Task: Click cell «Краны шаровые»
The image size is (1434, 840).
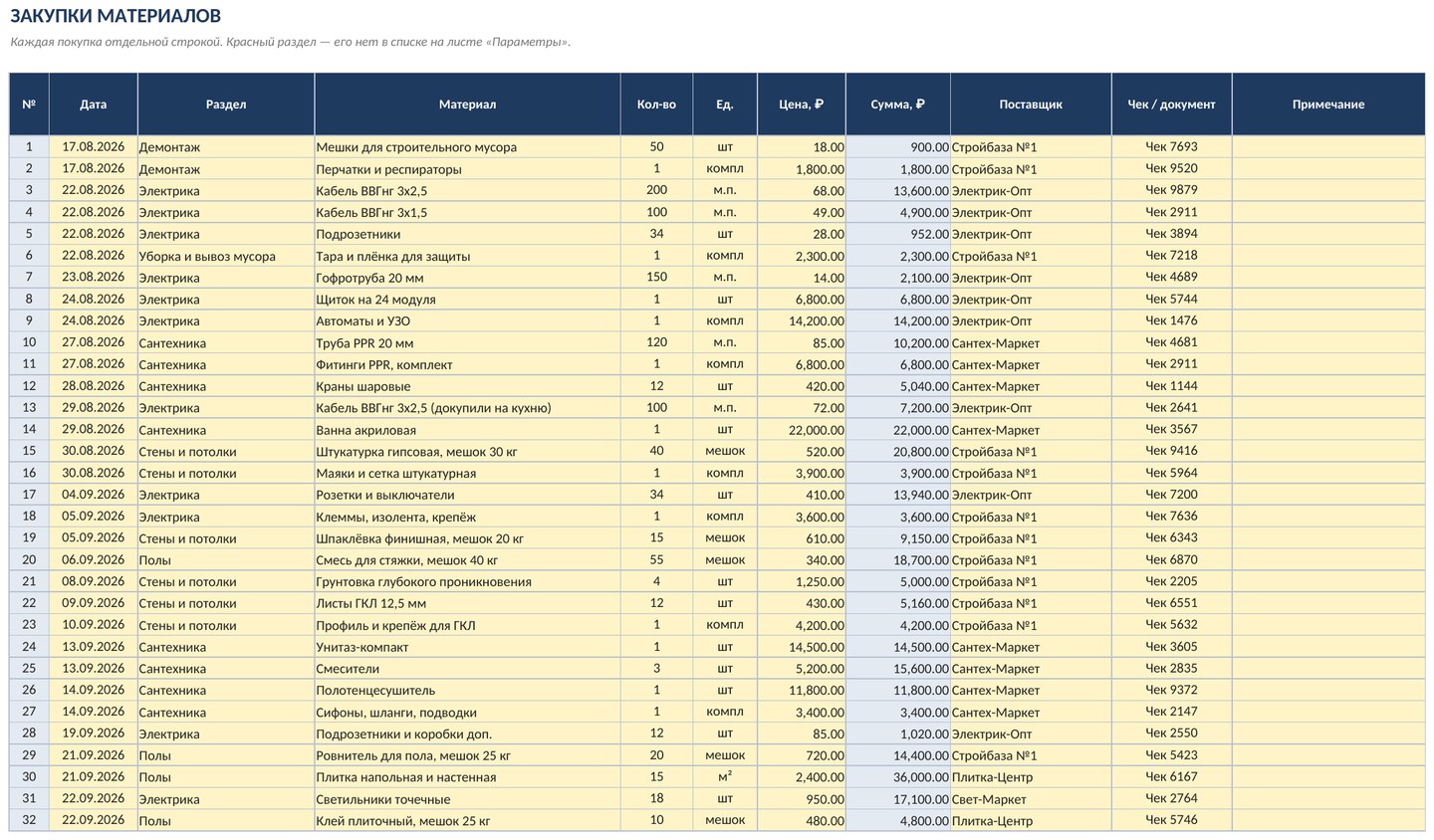Action: (x=467, y=386)
